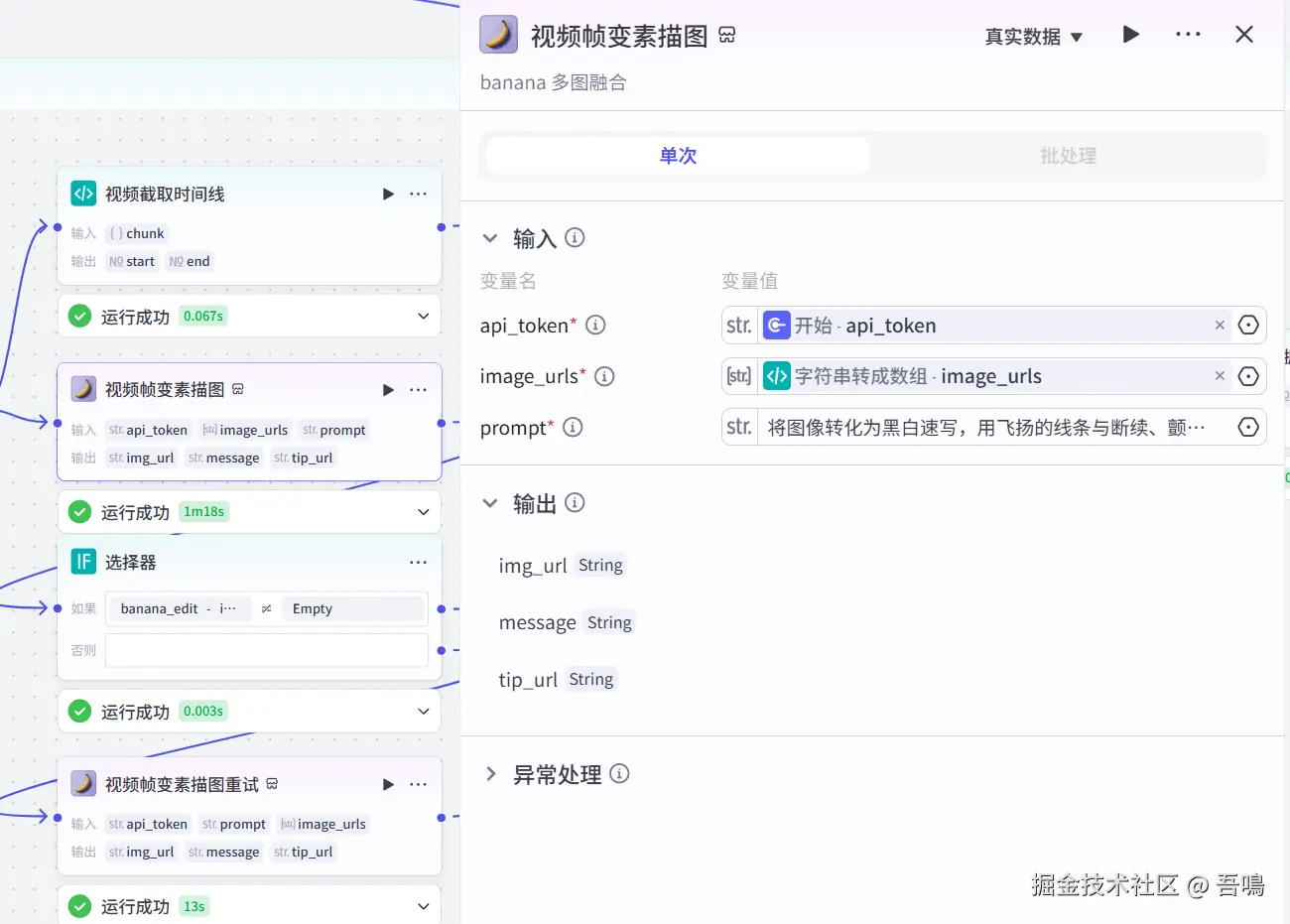Click the Empty condition value in 选择器
The width and height of the screenshot is (1290, 924).
[352, 608]
